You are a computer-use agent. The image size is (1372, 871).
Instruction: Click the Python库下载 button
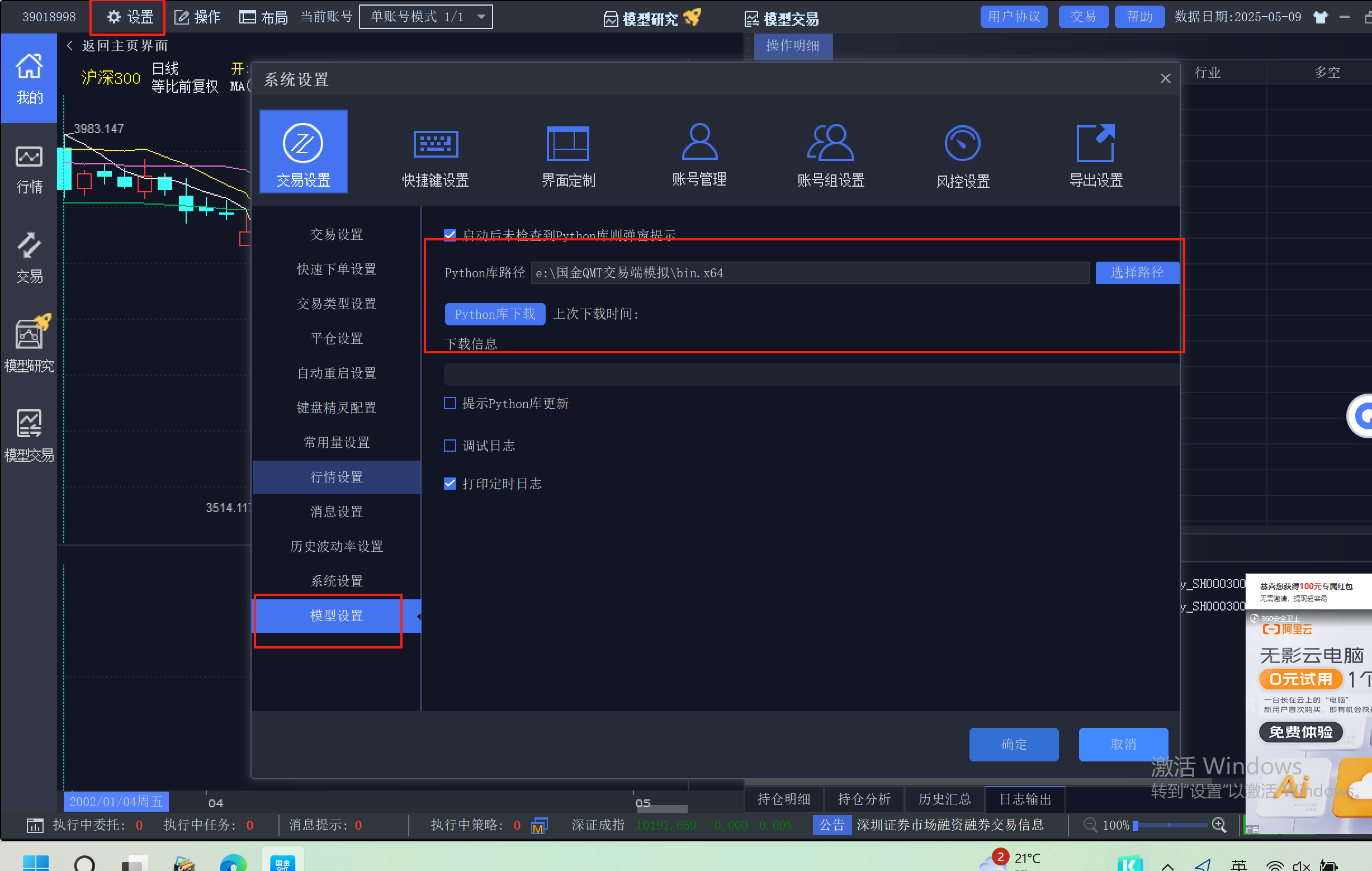pyautogui.click(x=495, y=314)
